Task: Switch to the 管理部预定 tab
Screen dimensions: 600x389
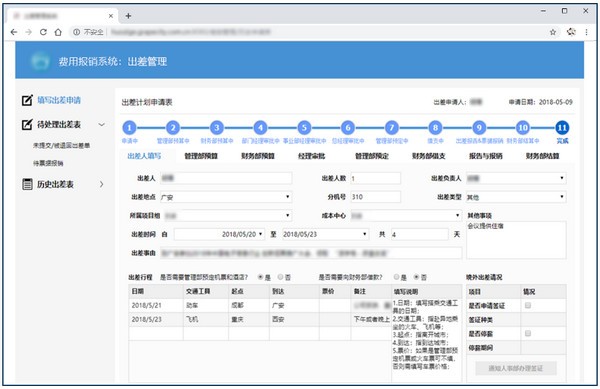Action: [x=372, y=156]
